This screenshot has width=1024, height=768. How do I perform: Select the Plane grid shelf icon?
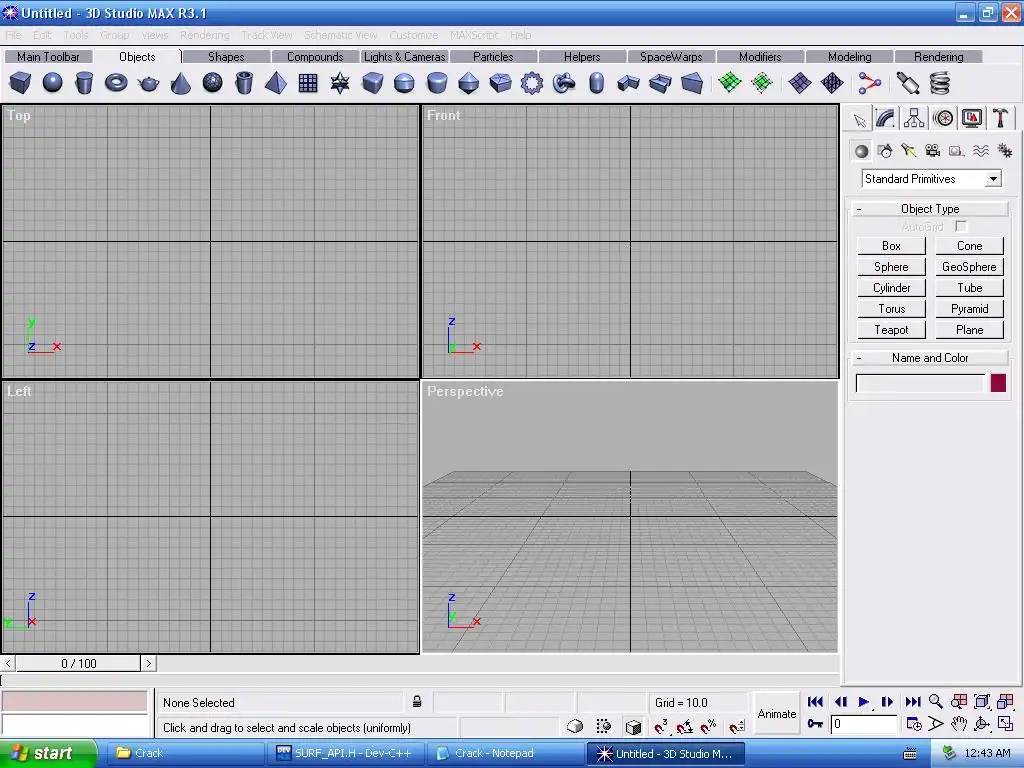click(308, 83)
